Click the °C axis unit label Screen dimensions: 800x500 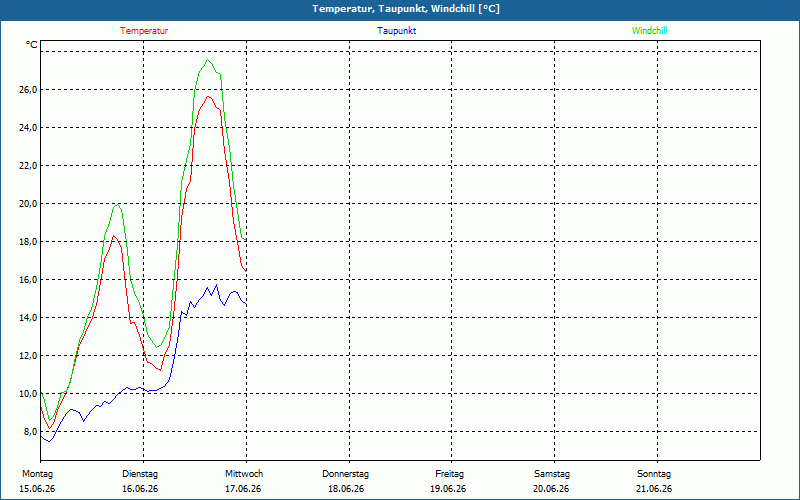tap(32, 45)
